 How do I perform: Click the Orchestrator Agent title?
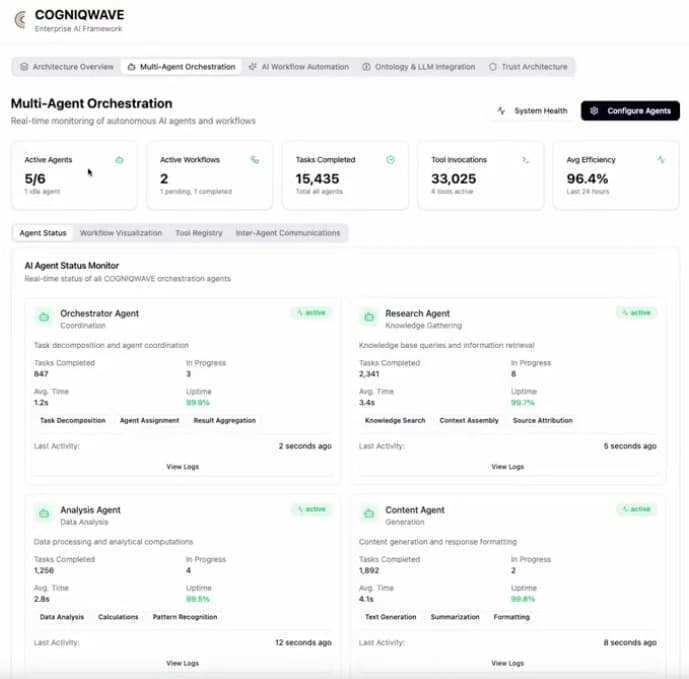click(x=99, y=313)
